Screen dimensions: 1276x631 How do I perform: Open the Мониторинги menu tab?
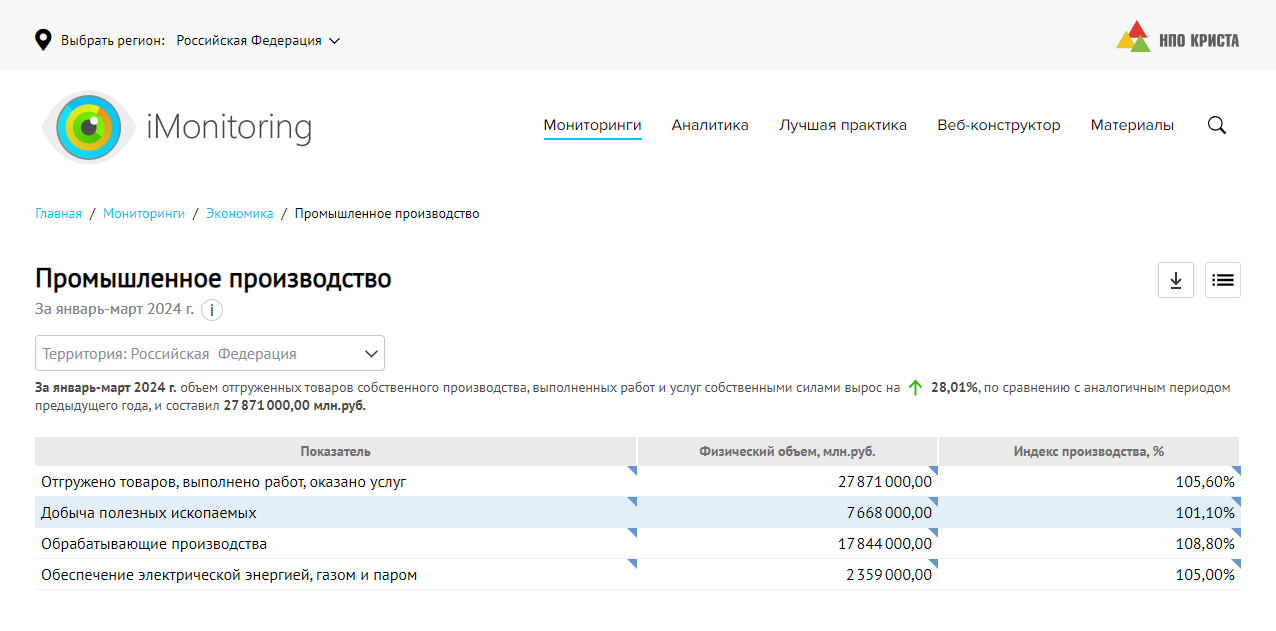[592, 125]
